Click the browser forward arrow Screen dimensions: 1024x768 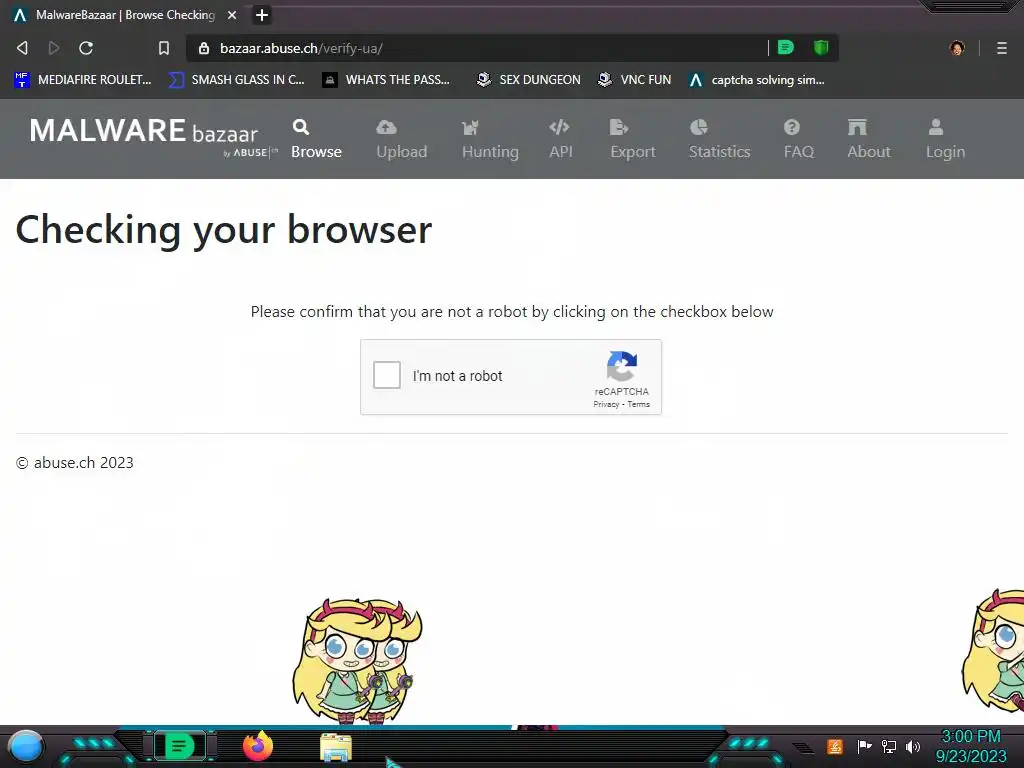54,48
